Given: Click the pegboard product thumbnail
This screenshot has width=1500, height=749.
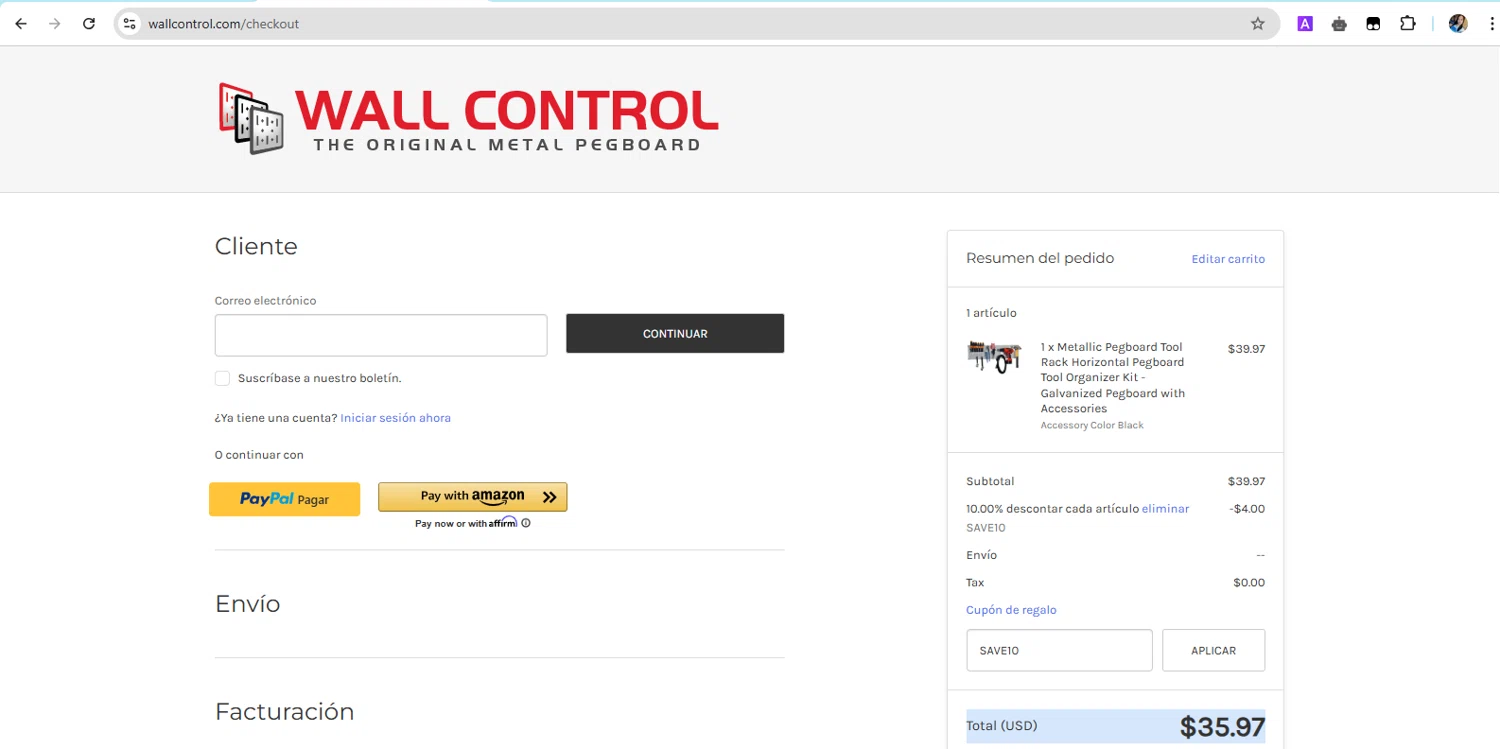Looking at the screenshot, I should pos(994,356).
